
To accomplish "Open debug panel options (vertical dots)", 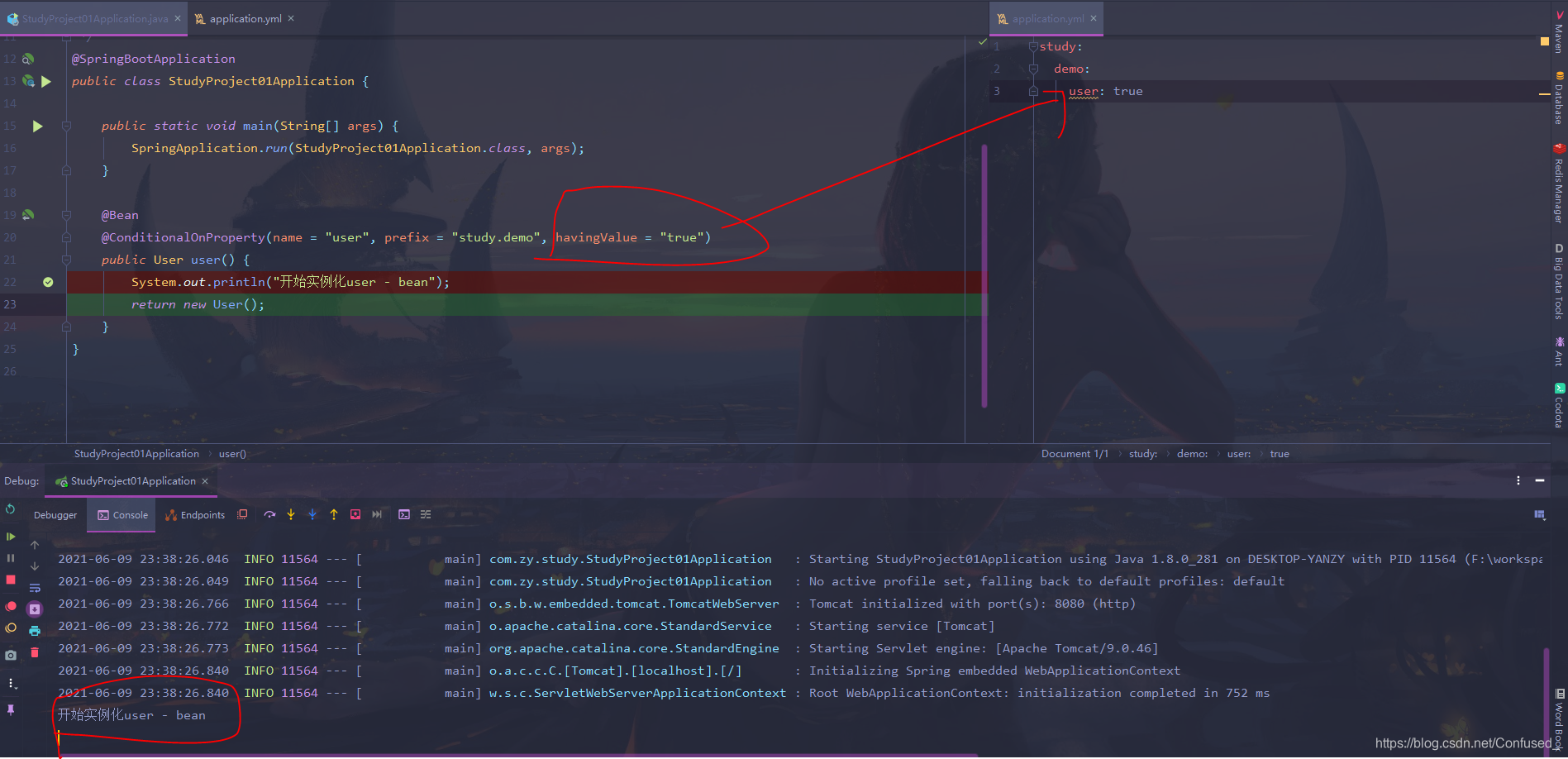I will point(1518,480).
